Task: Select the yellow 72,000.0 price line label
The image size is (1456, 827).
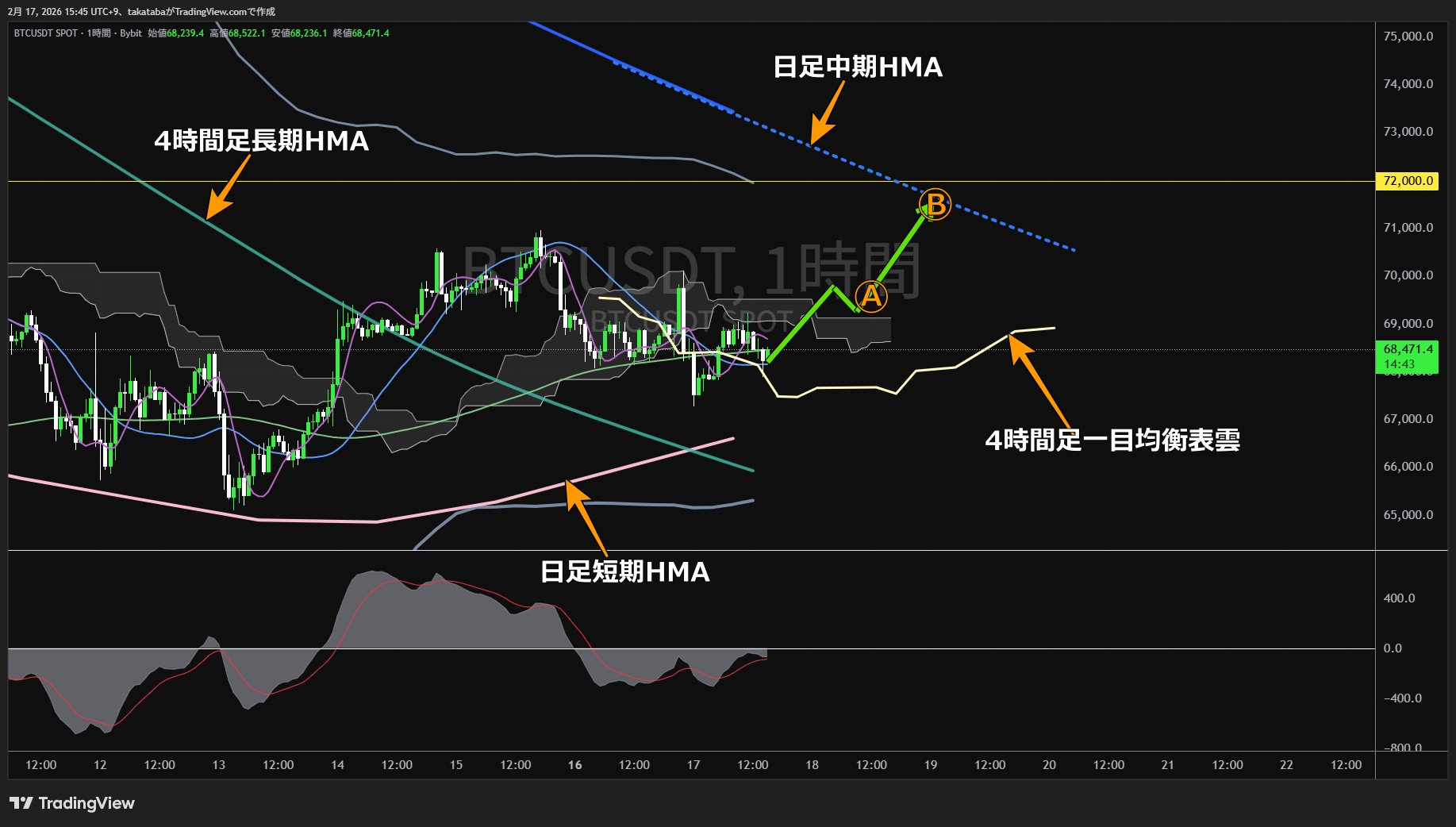Action: point(1407,181)
